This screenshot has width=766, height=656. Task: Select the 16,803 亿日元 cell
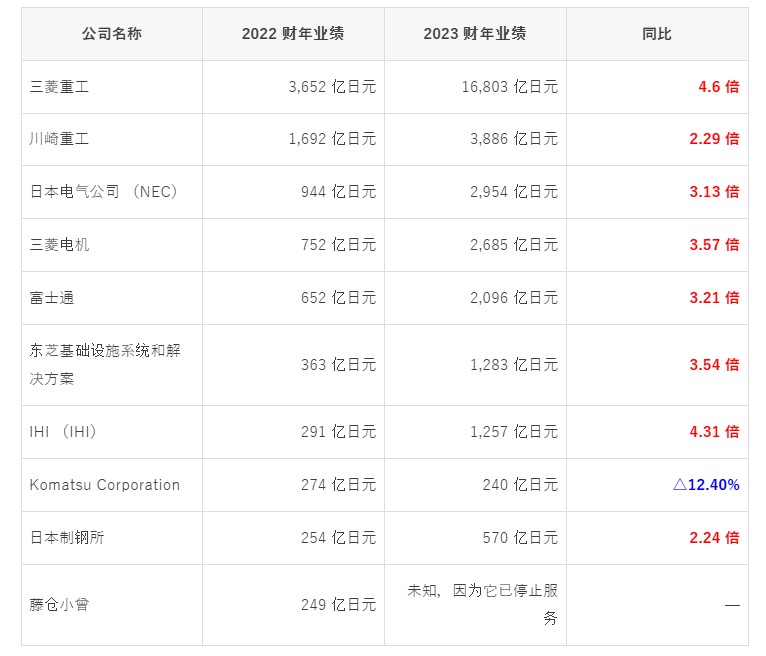[475, 87]
